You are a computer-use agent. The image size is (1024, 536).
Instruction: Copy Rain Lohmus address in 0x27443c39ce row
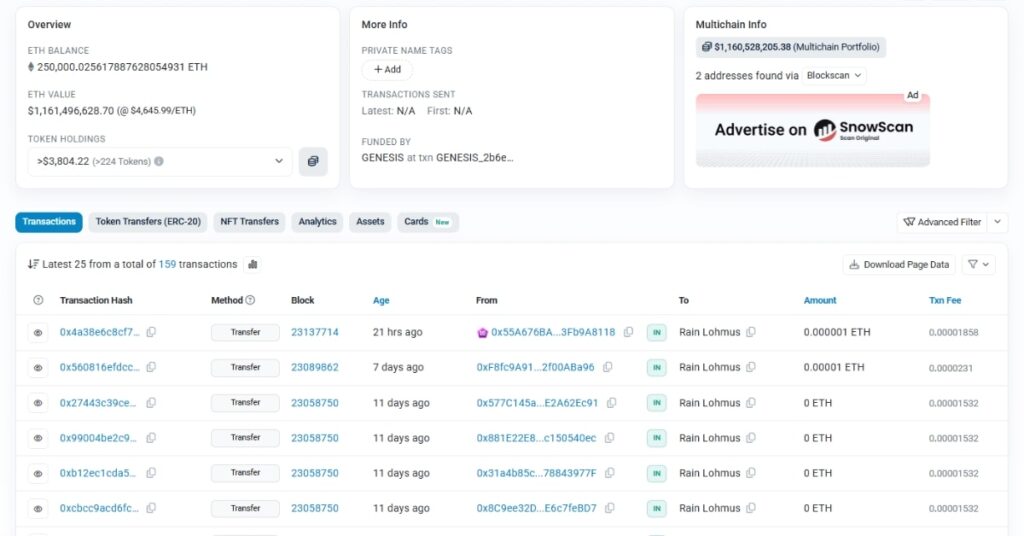(x=751, y=403)
